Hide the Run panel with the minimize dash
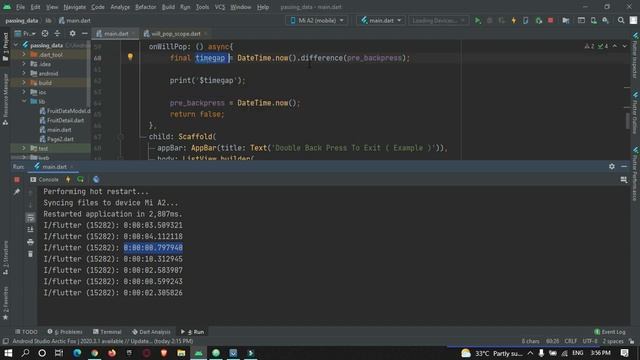 (624, 167)
